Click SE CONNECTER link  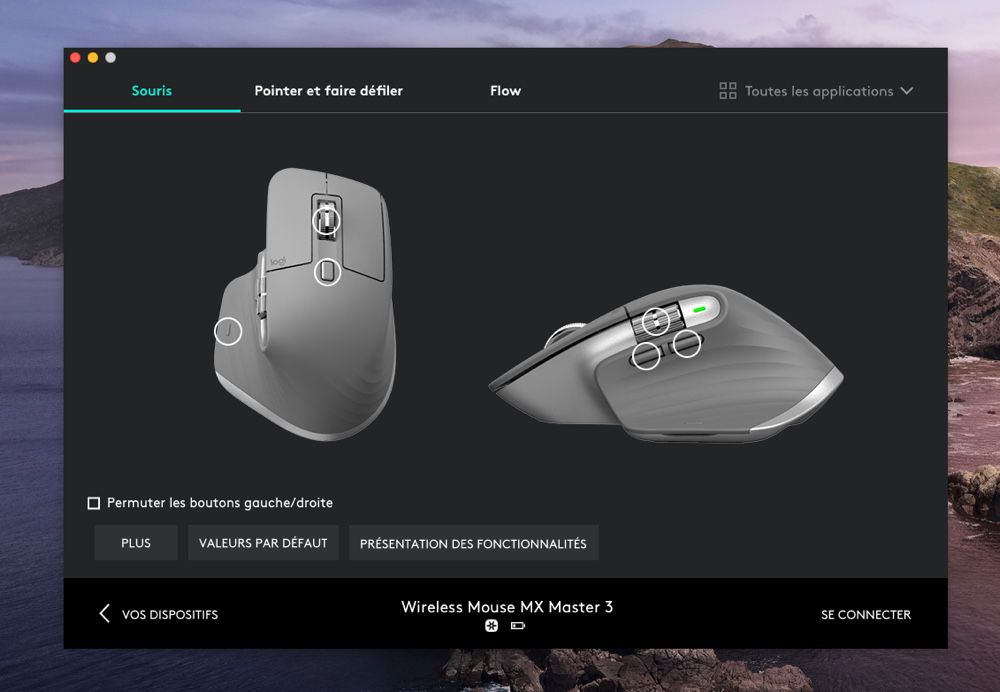[865, 614]
